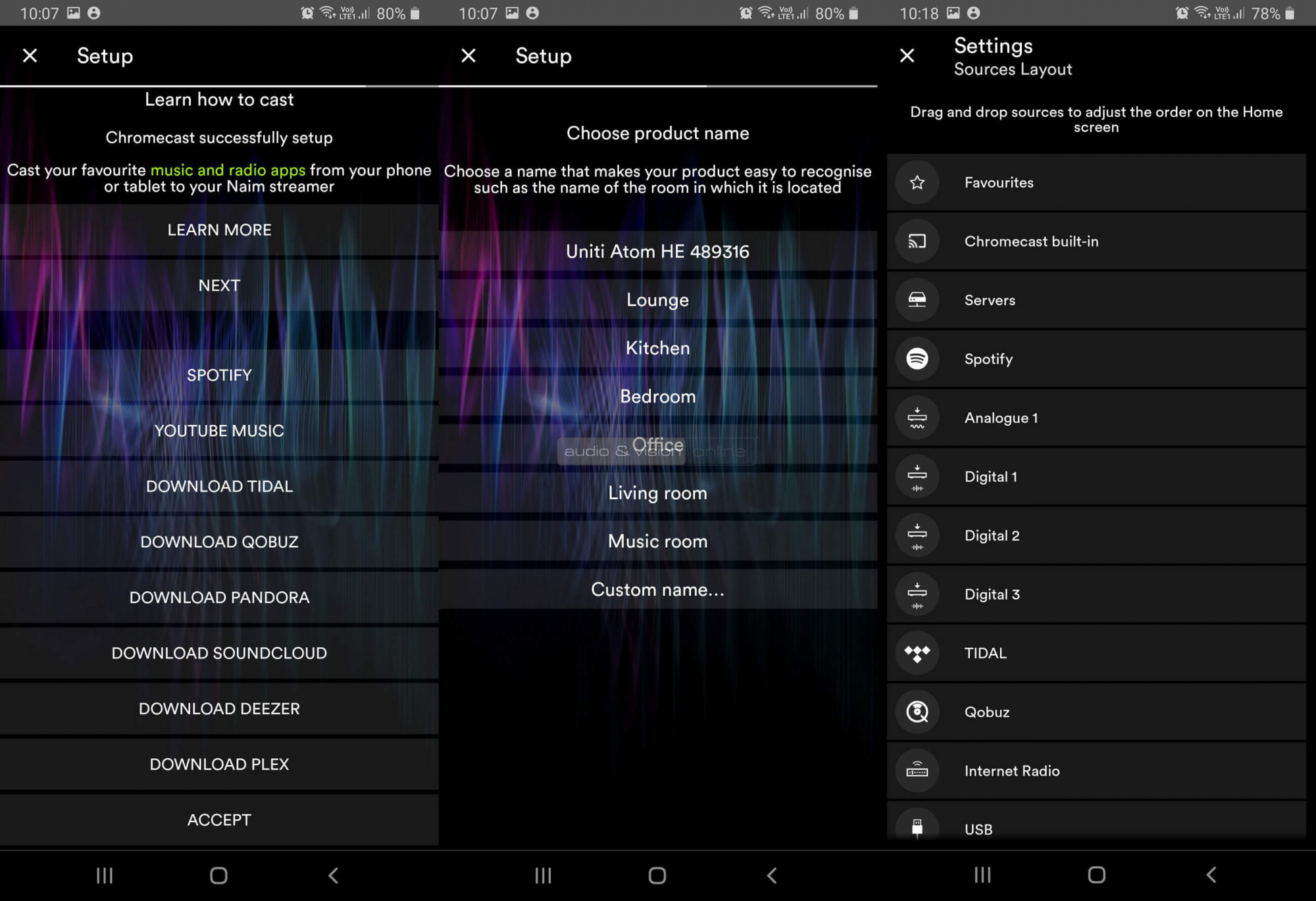Tap DOWNLOAD DEEZER
1316x901 pixels.
(x=219, y=709)
